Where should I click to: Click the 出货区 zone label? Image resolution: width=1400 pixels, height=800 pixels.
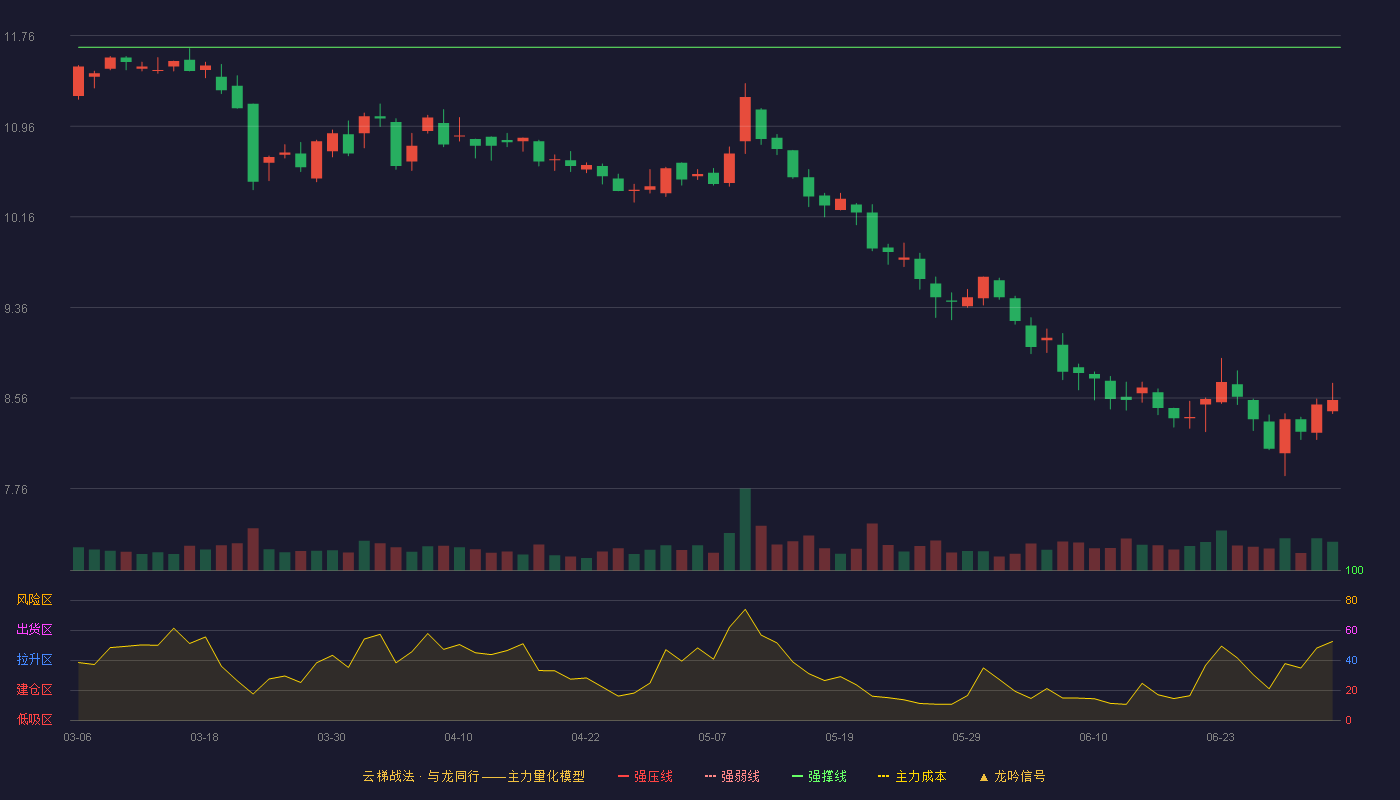point(35,630)
